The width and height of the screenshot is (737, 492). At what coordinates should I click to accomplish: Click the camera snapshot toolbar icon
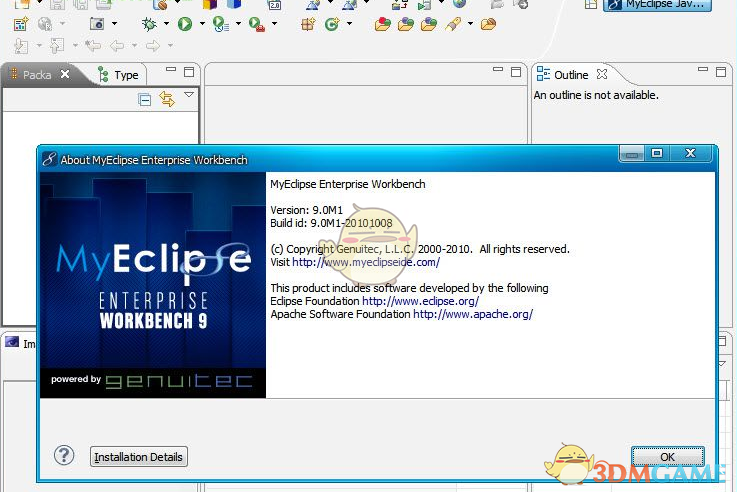tap(97, 23)
